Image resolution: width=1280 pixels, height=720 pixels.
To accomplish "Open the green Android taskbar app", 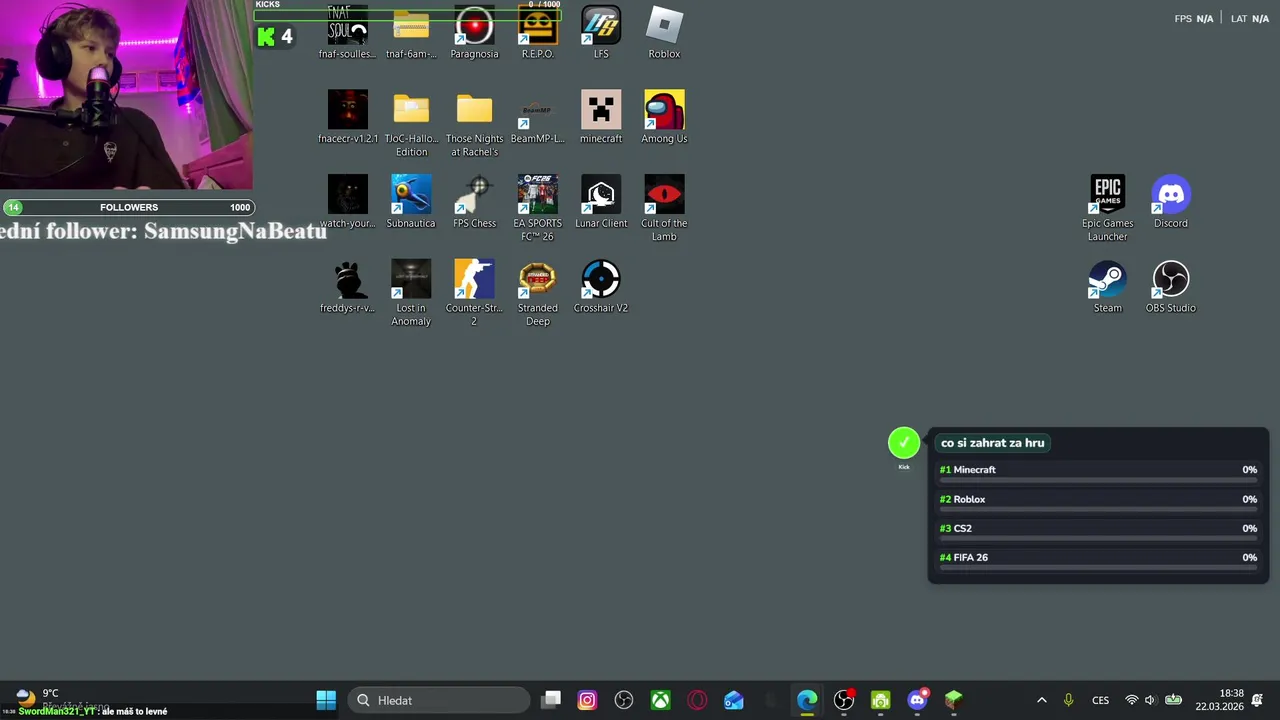I will pos(880,700).
